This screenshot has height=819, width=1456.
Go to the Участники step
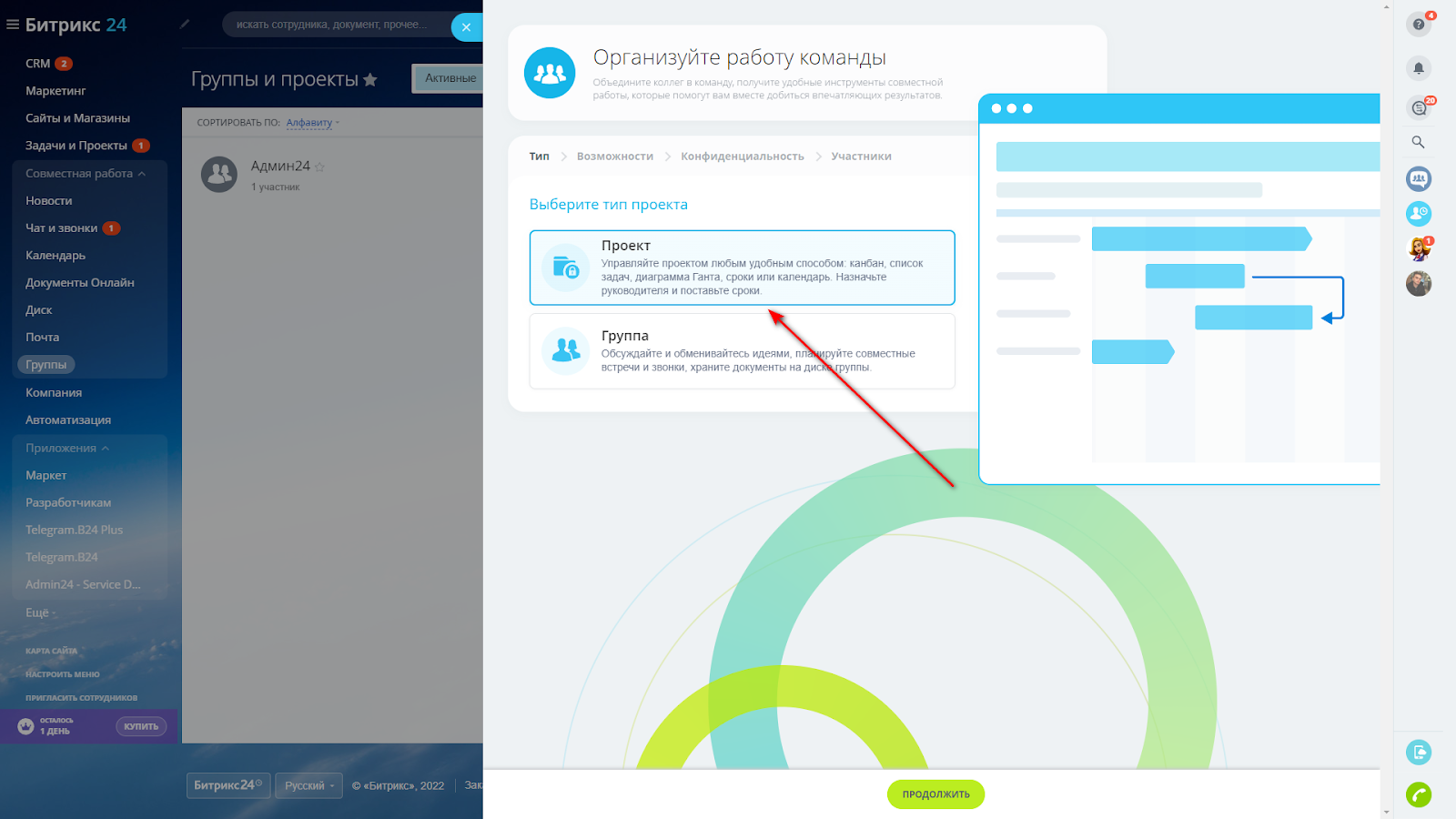pos(861,157)
